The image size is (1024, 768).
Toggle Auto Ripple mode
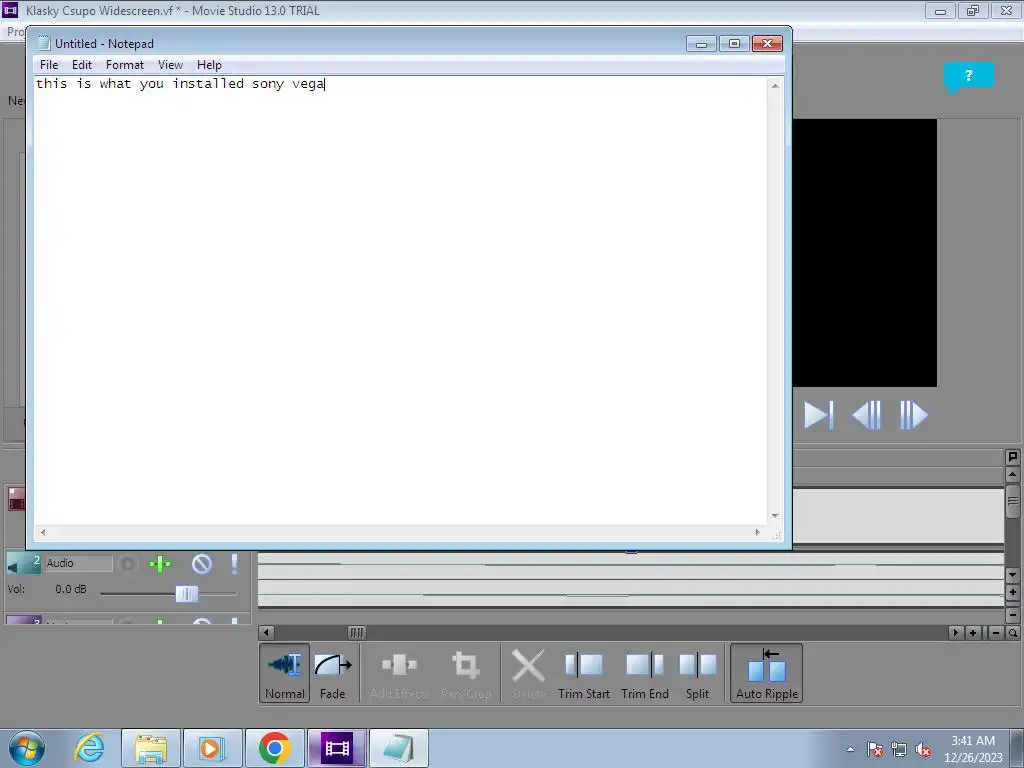tap(767, 673)
